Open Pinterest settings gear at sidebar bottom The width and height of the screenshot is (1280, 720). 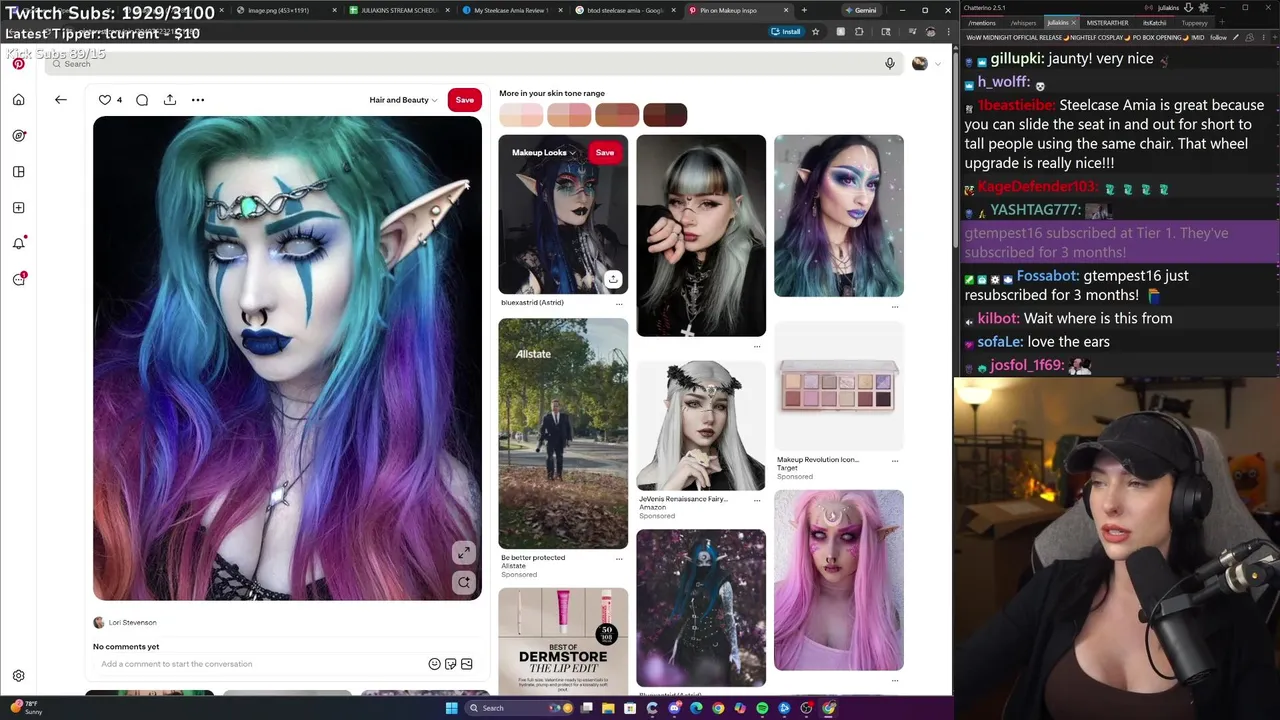point(18,676)
